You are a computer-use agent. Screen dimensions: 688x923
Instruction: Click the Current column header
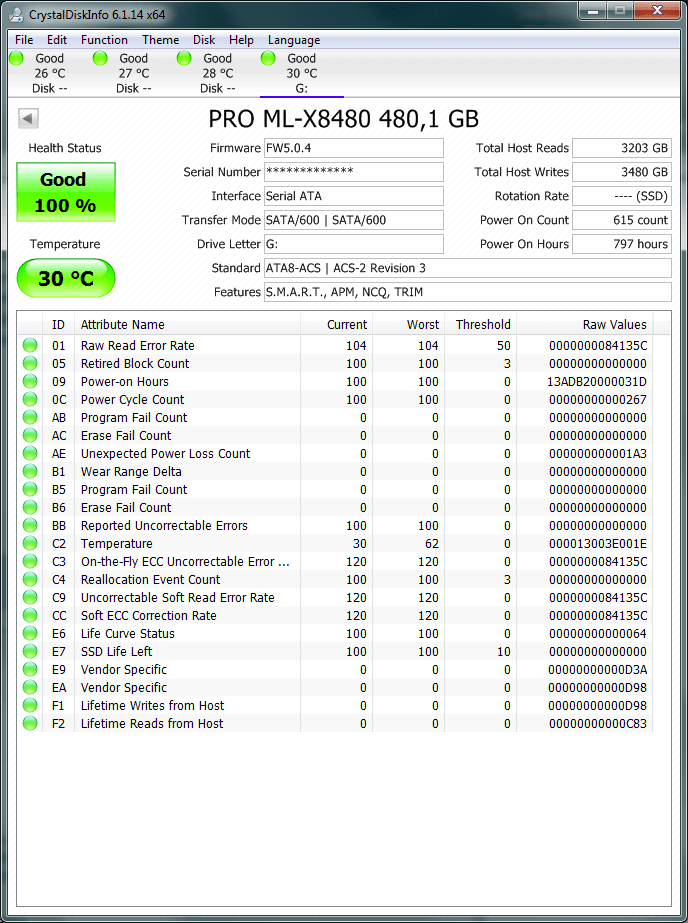(x=337, y=324)
